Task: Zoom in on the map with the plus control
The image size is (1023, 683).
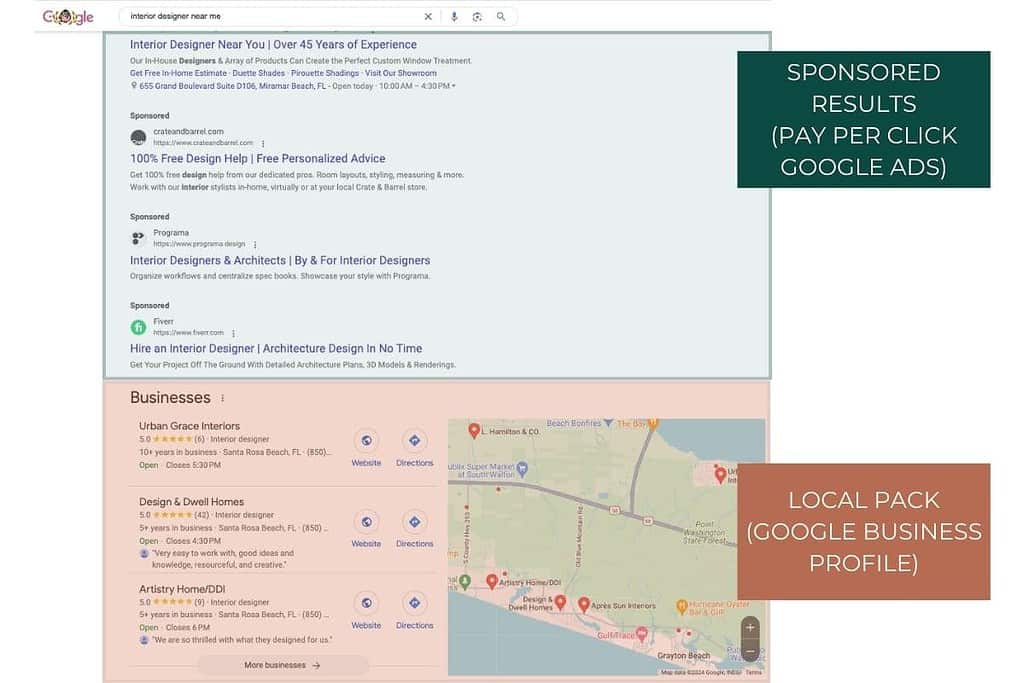Action: (x=748, y=627)
